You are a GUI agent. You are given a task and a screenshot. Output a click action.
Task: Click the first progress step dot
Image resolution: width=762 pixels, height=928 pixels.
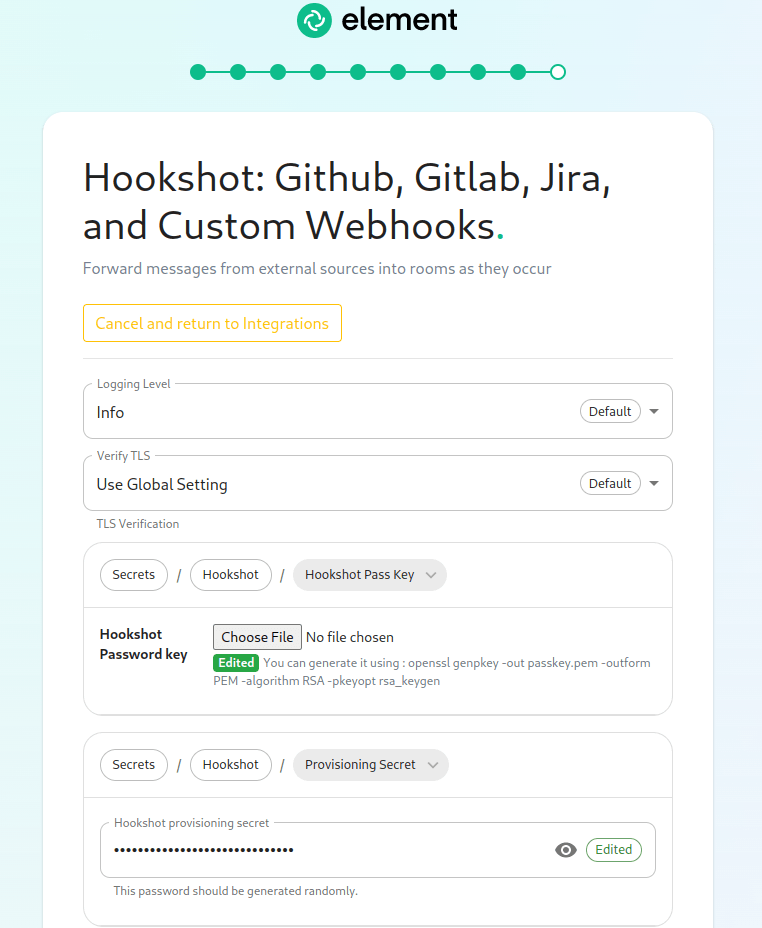(198, 72)
